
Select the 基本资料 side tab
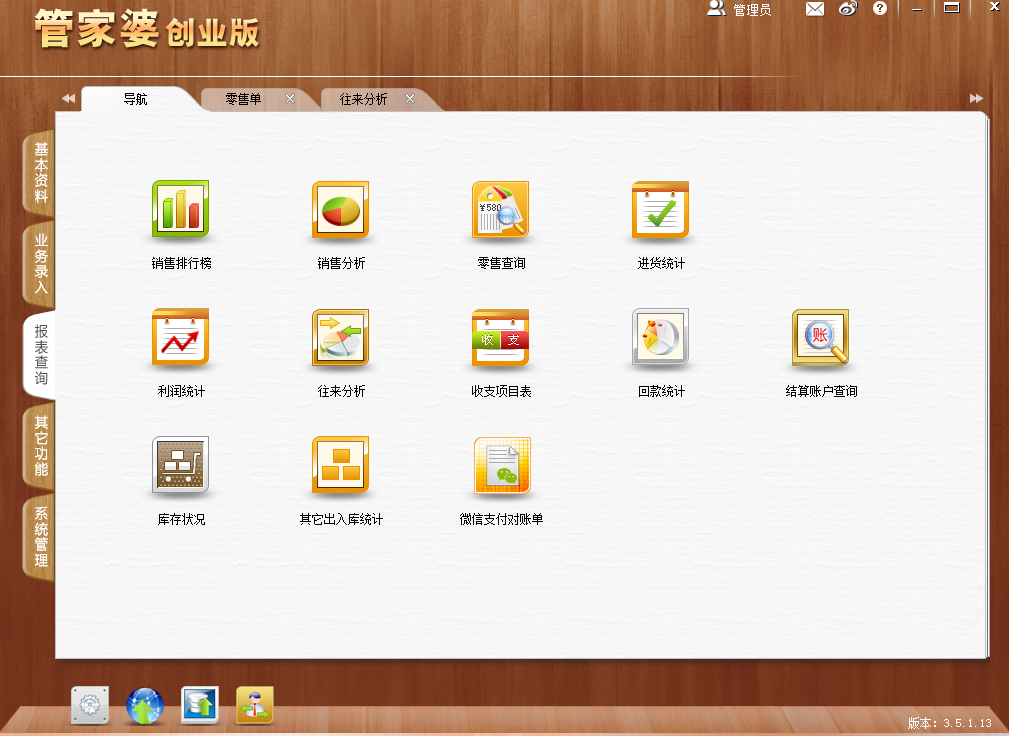40,172
